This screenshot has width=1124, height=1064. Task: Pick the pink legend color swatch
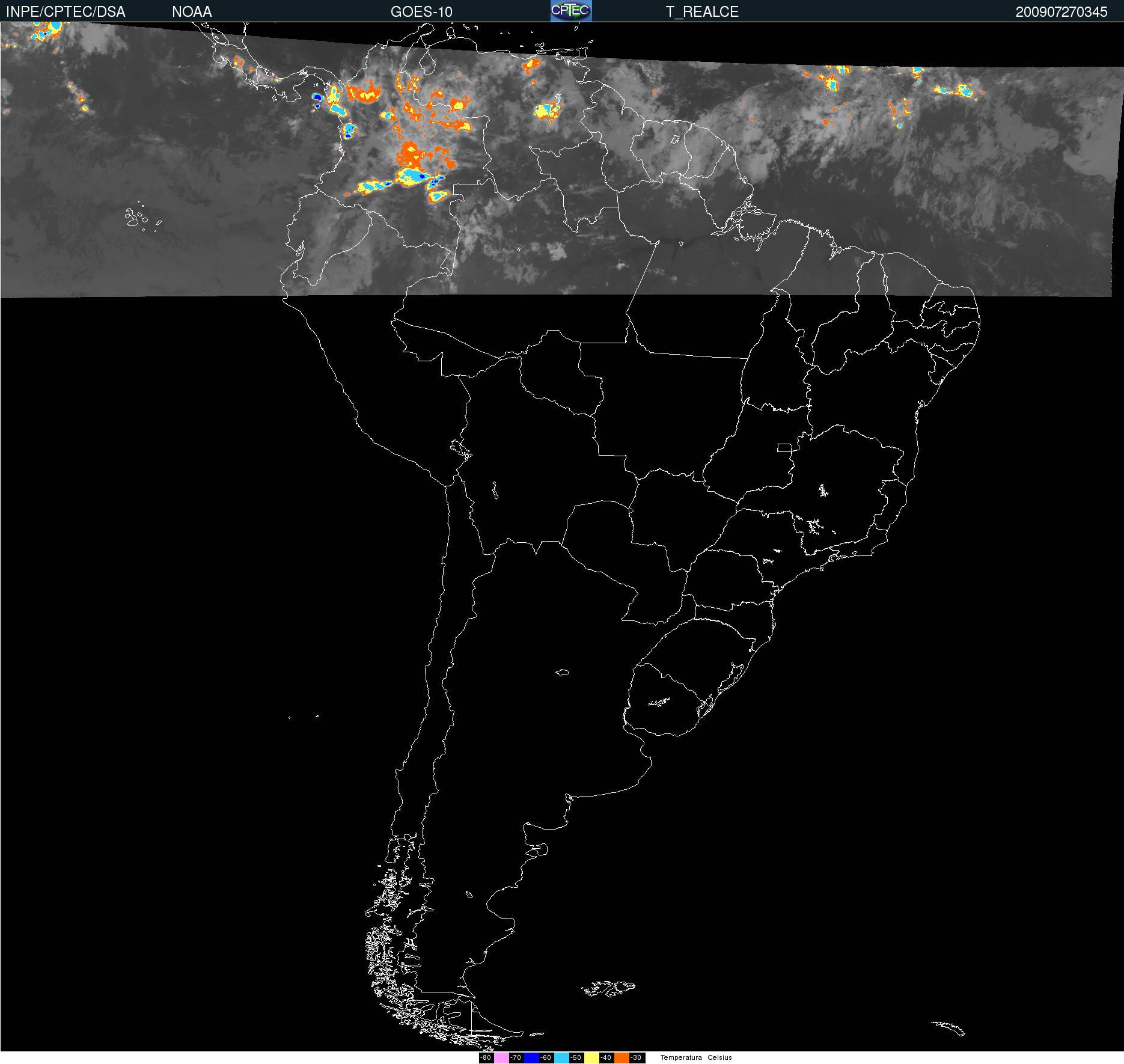[x=501, y=1057]
